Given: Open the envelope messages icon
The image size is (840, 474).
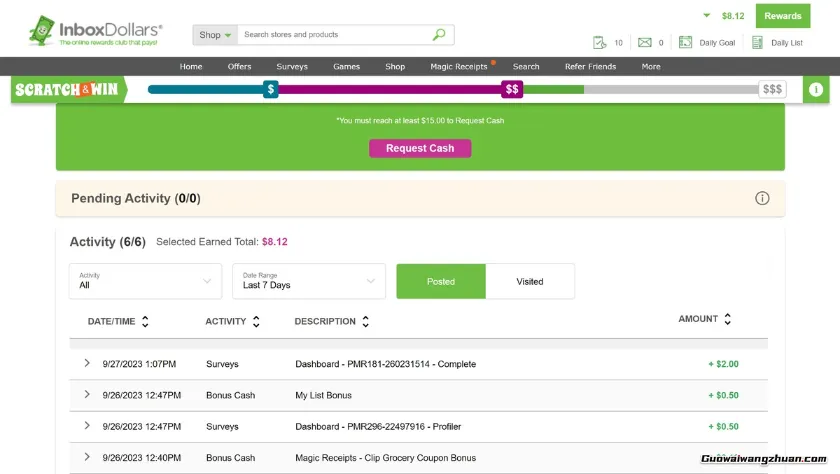Looking at the screenshot, I should [645, 43].
